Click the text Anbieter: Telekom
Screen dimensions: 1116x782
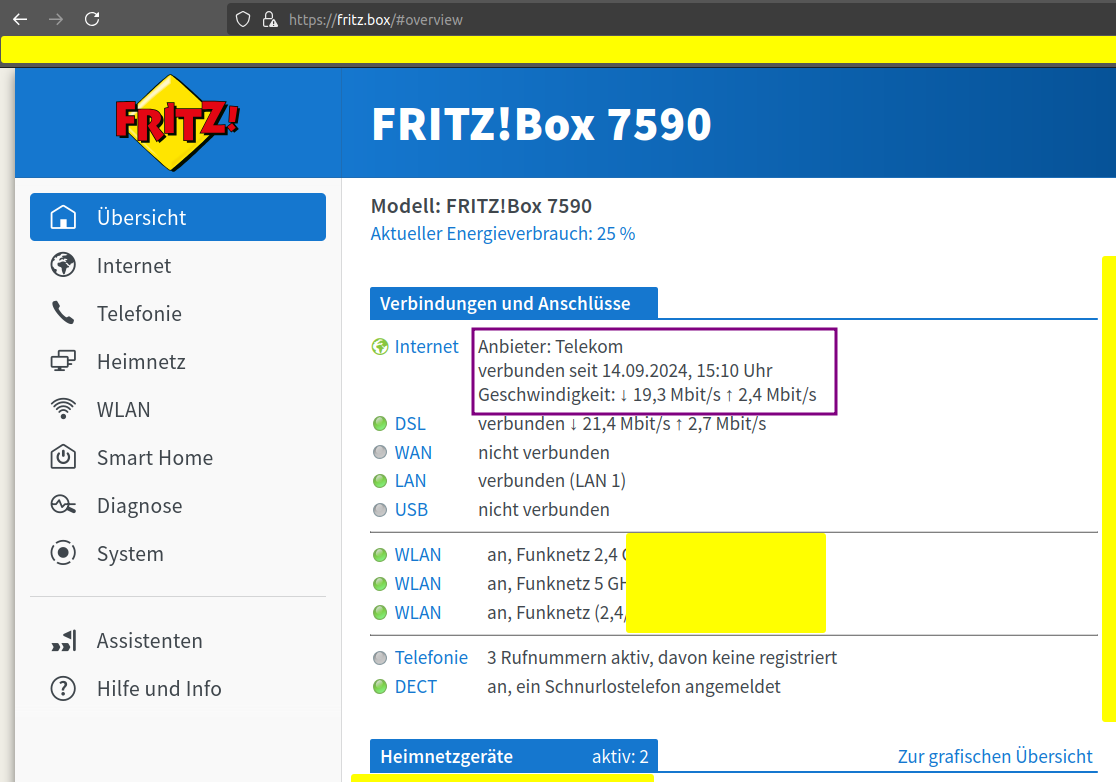coord(550,347)
